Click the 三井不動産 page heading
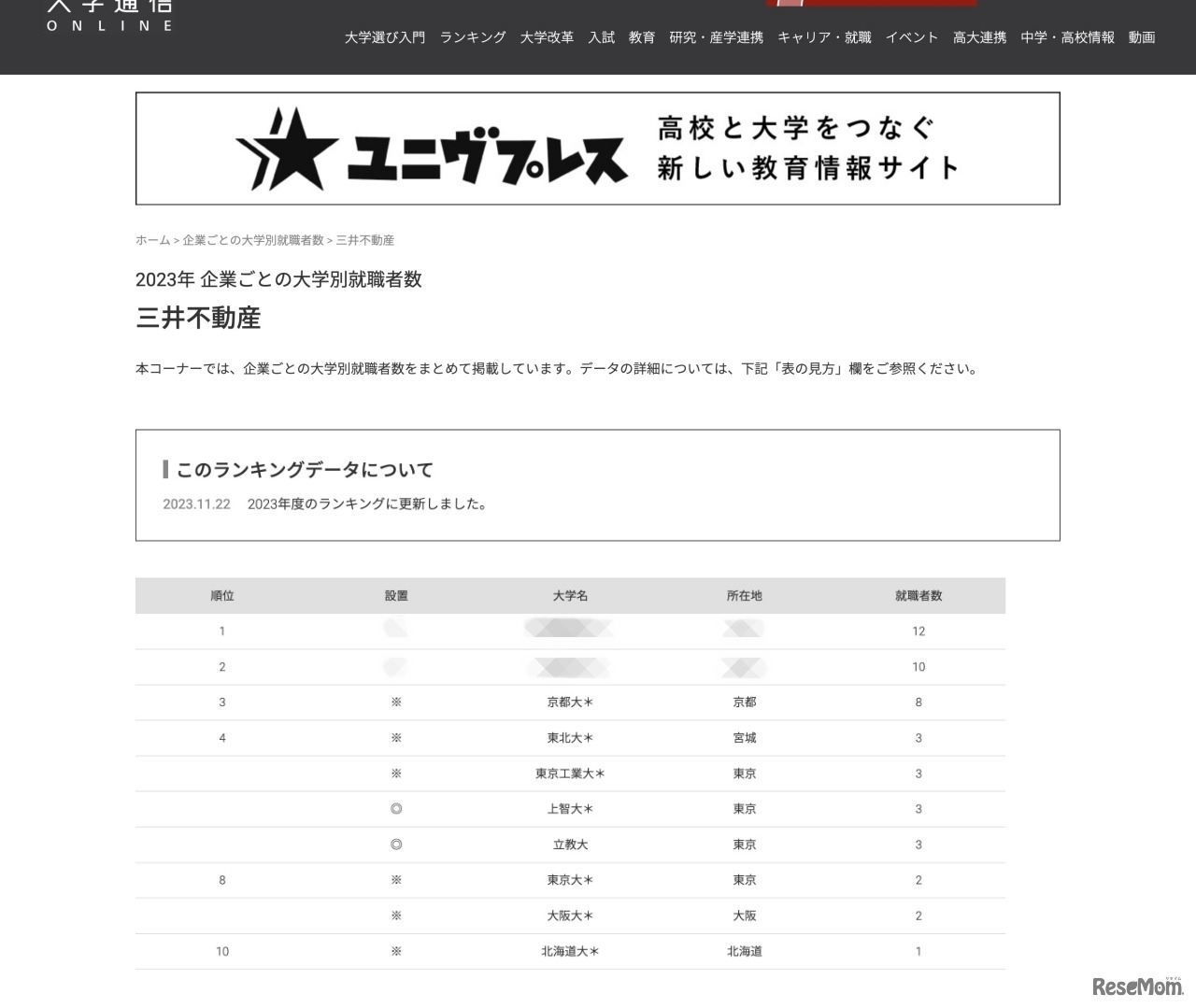Image resolution: width=1196 pixels, height=1008 pixels. (198, 319)
